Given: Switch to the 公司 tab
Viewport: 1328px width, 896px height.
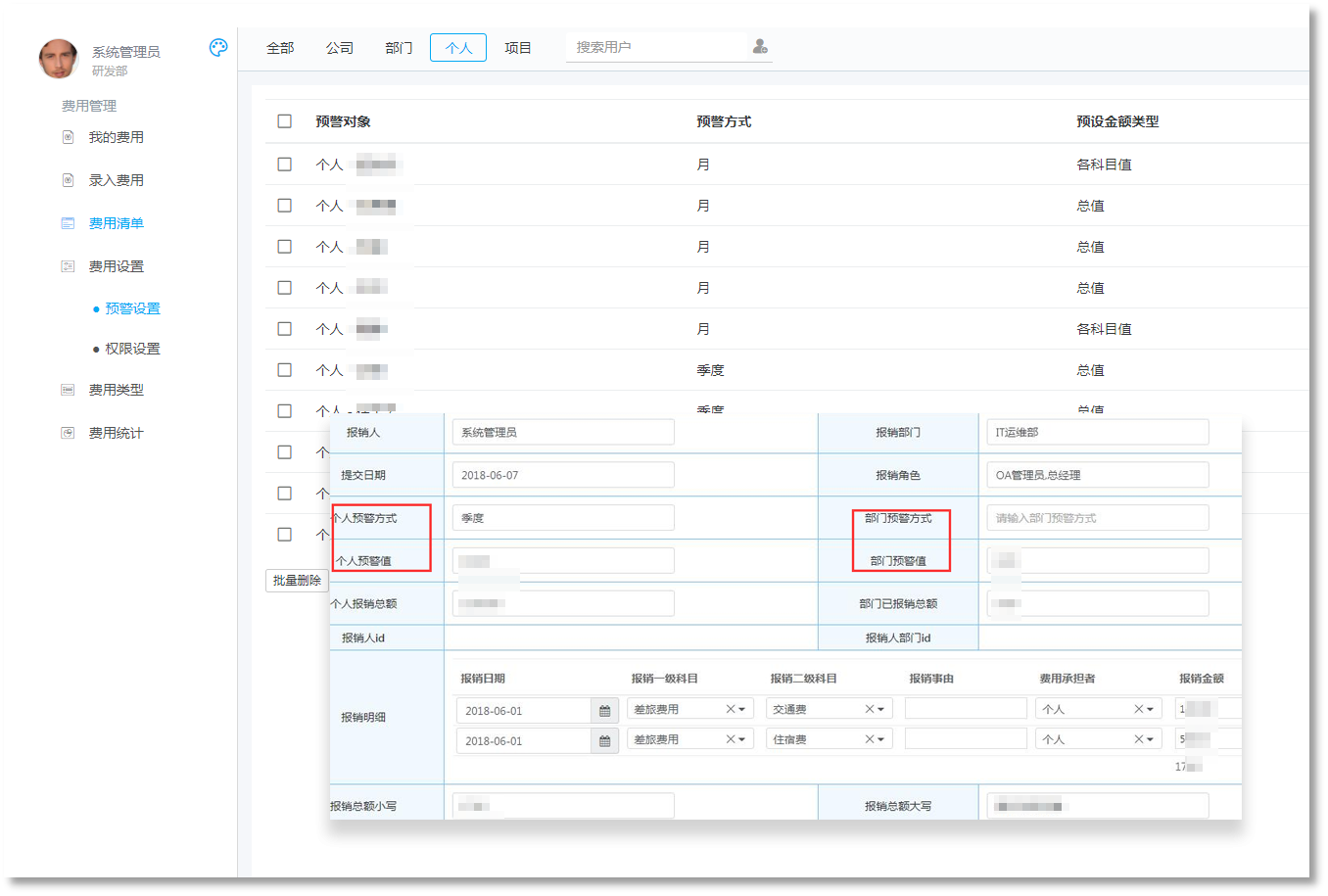Looking at the screenshot, I should click(x=340, y=48).
